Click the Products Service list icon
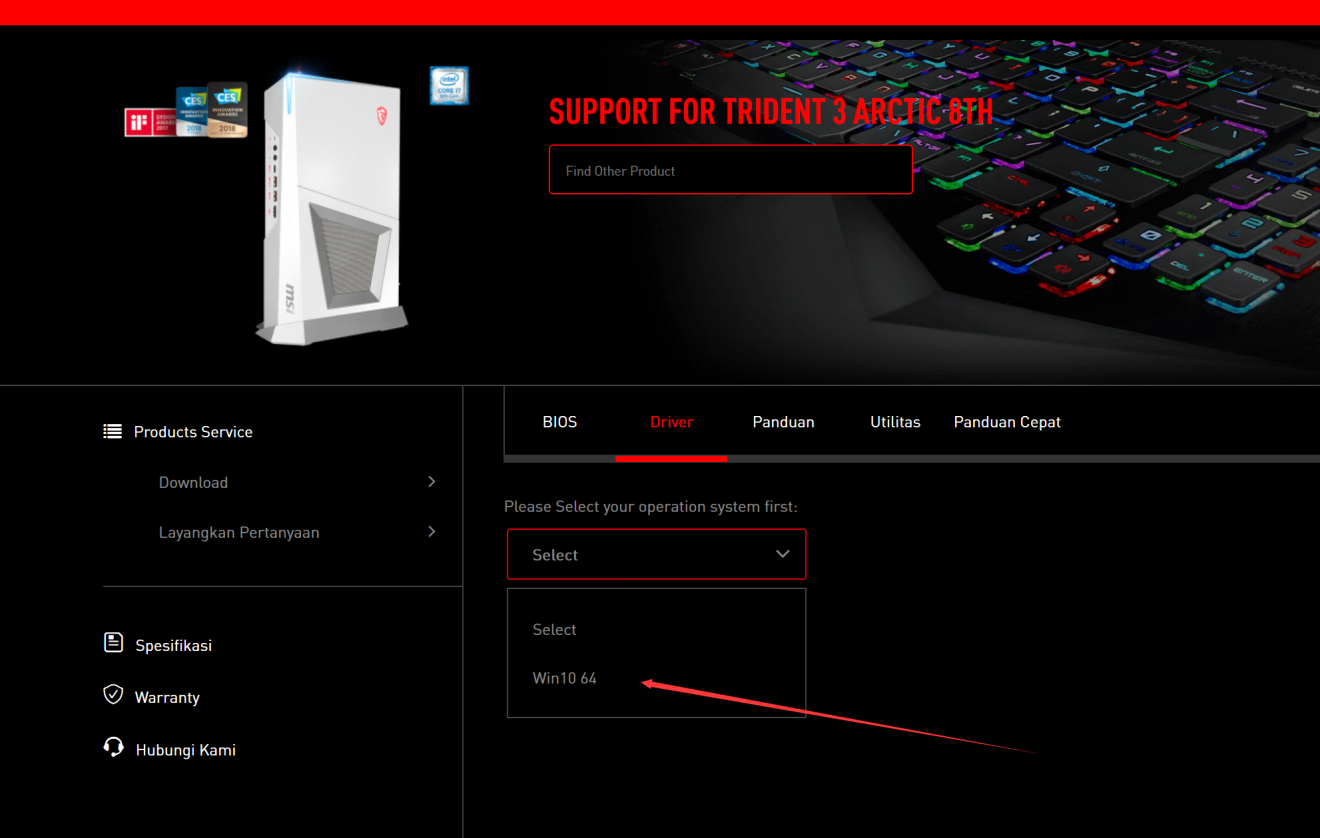Viewport: 1320px width, 838px height. click(112, 431)
